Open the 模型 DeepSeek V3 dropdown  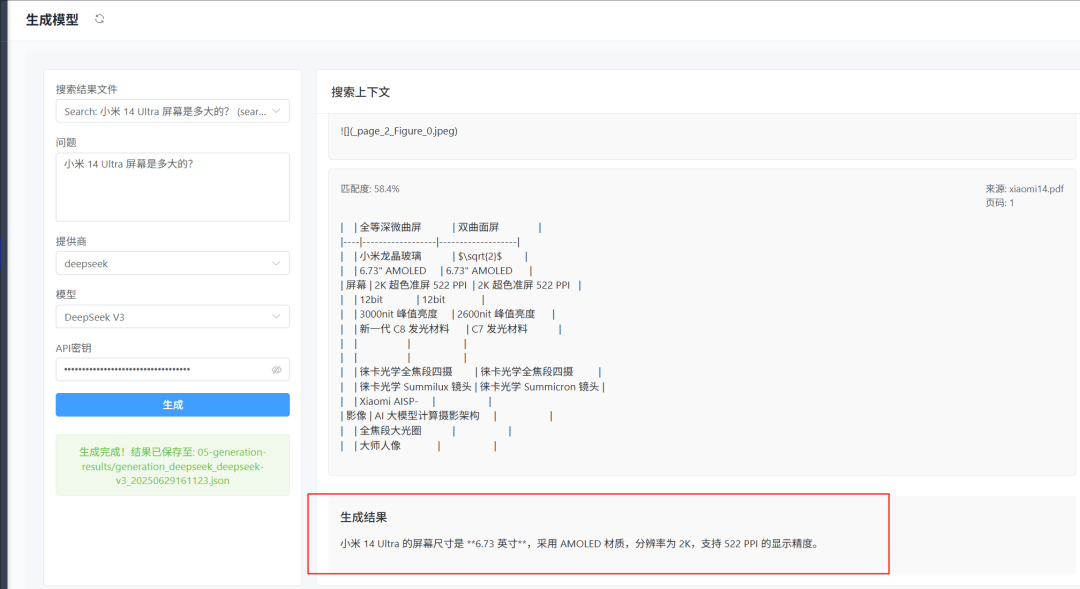pos(172,317)
